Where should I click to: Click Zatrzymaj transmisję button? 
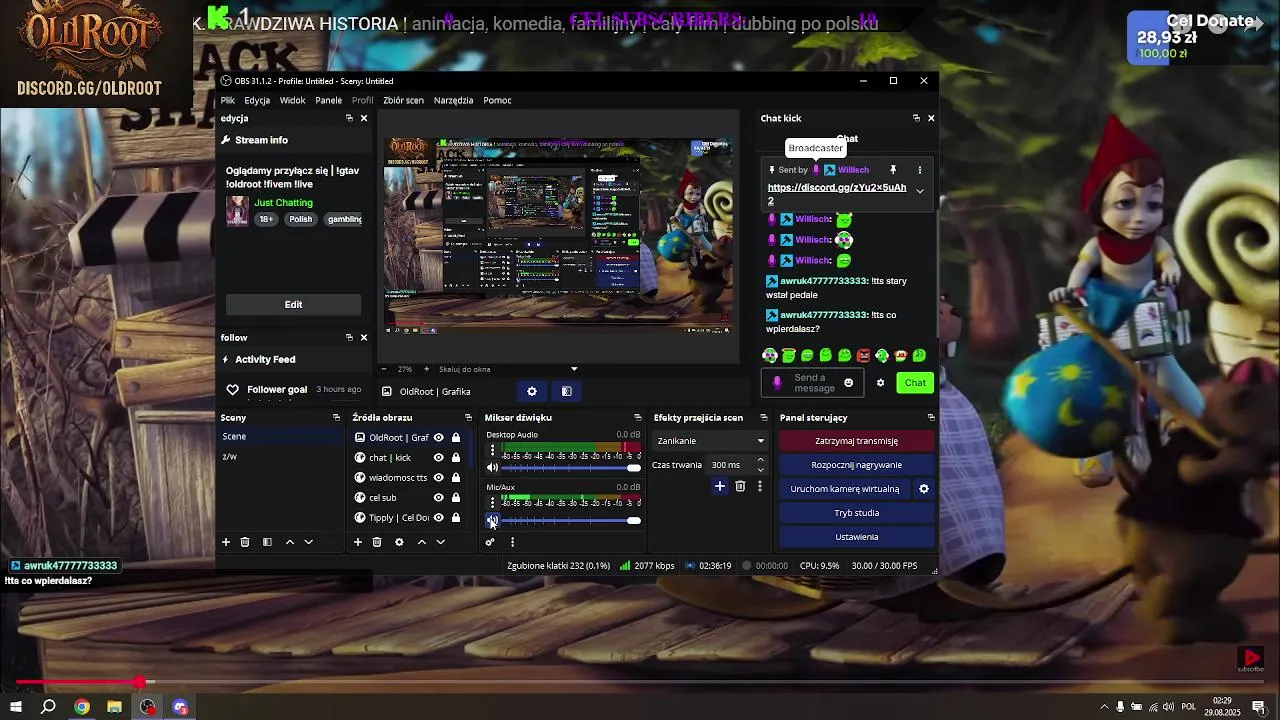coord(856,441)
